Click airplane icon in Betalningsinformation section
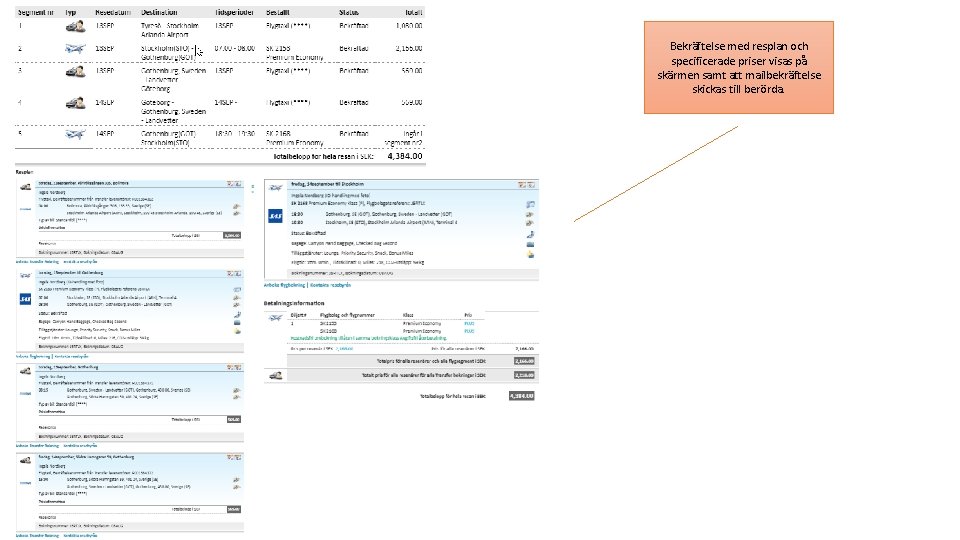The width and height of the screenshot is (960, 540). click(x=276, y=317)
